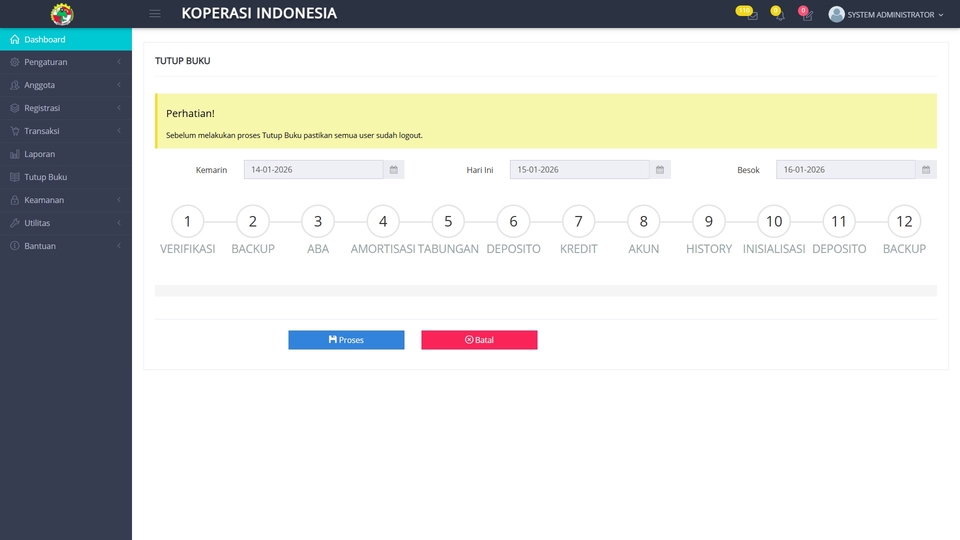The image size is (960, 540).
Task: Open the bell notifications icon
Action: (778, 15)
